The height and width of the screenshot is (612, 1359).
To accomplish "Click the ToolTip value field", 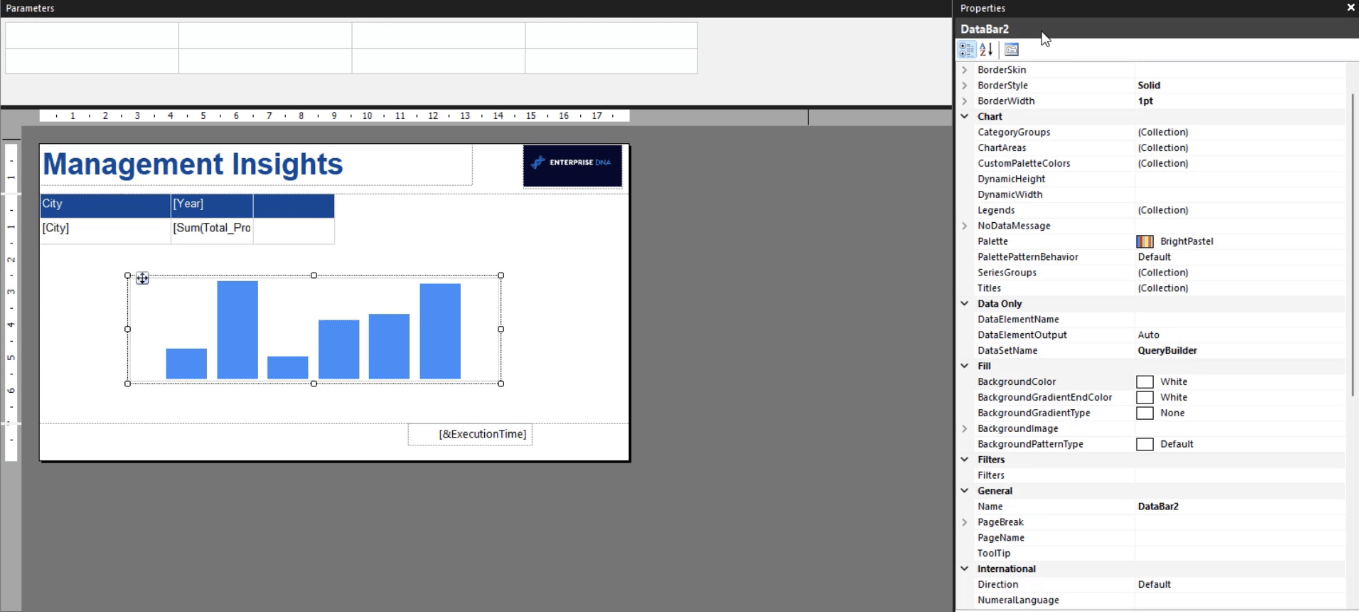I will pyautogui.click(x=1240, y=553).
